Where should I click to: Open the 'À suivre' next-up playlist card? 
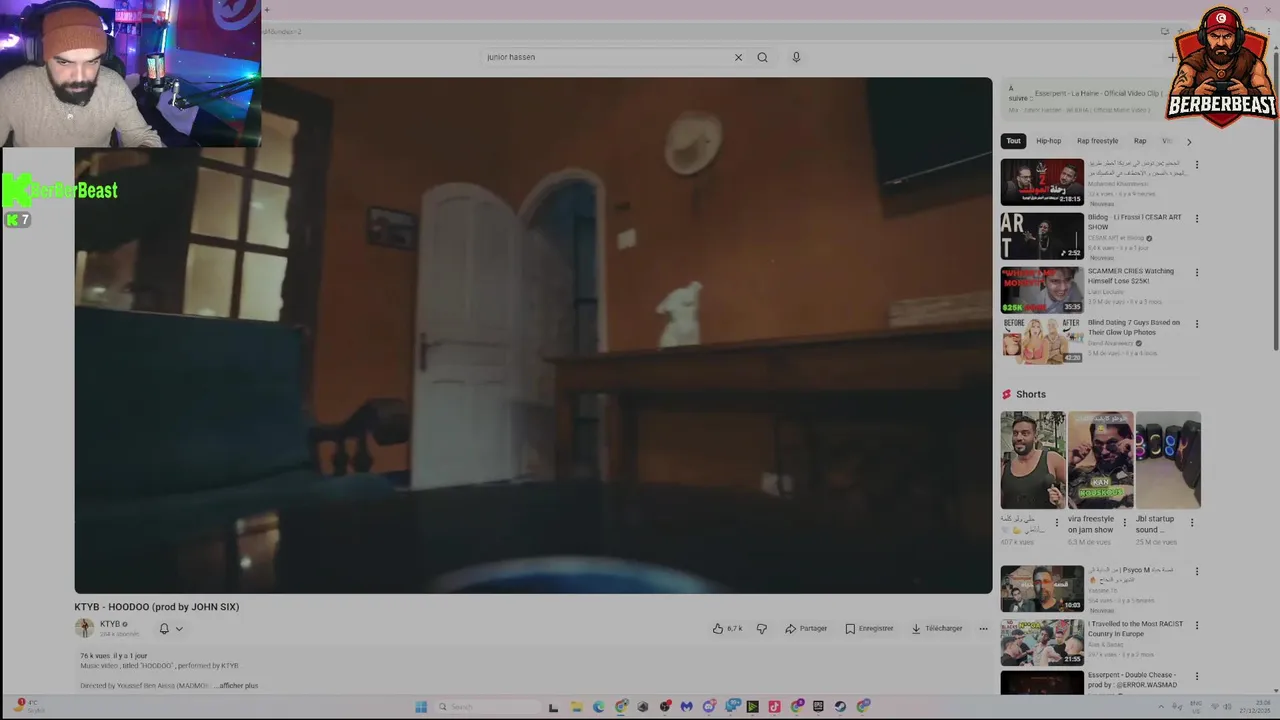(x=1085, y=101)
